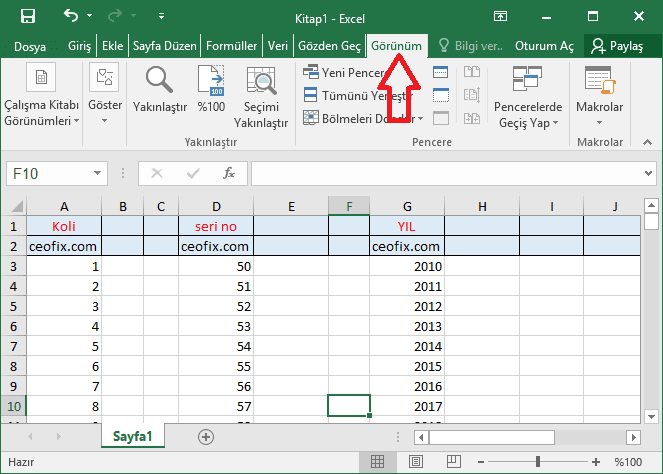663x474 pixels.
Task: Open the undo history dropdown arrow
Action: [89, 16]
